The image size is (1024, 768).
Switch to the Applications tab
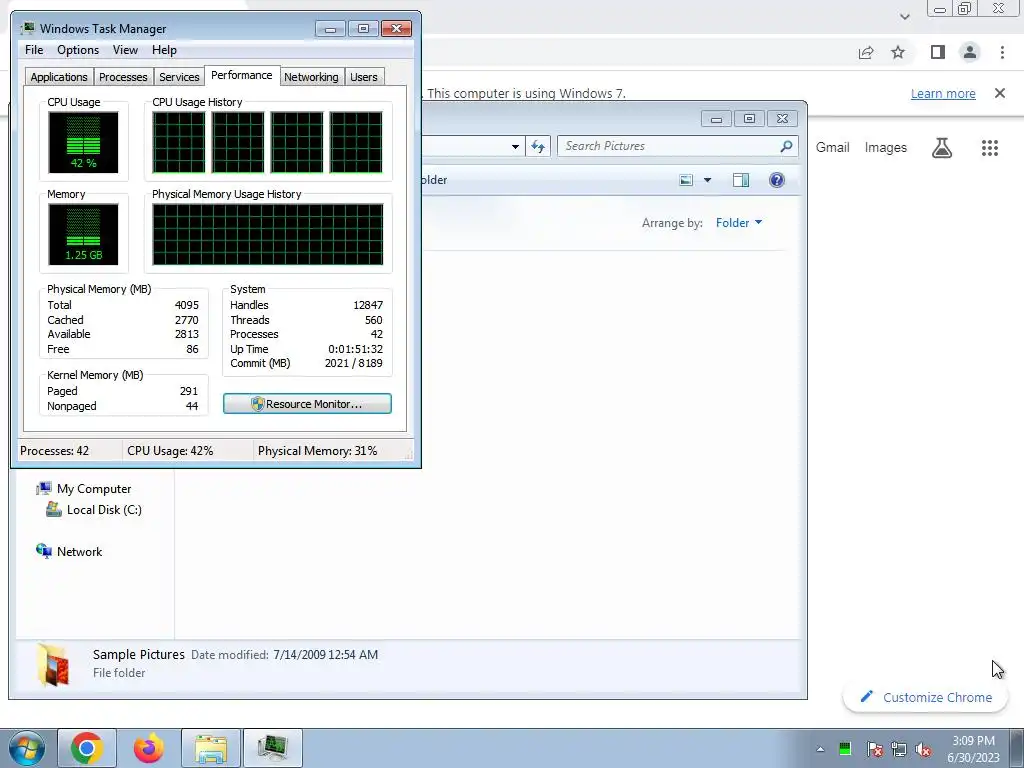click(x=59, y=76)
